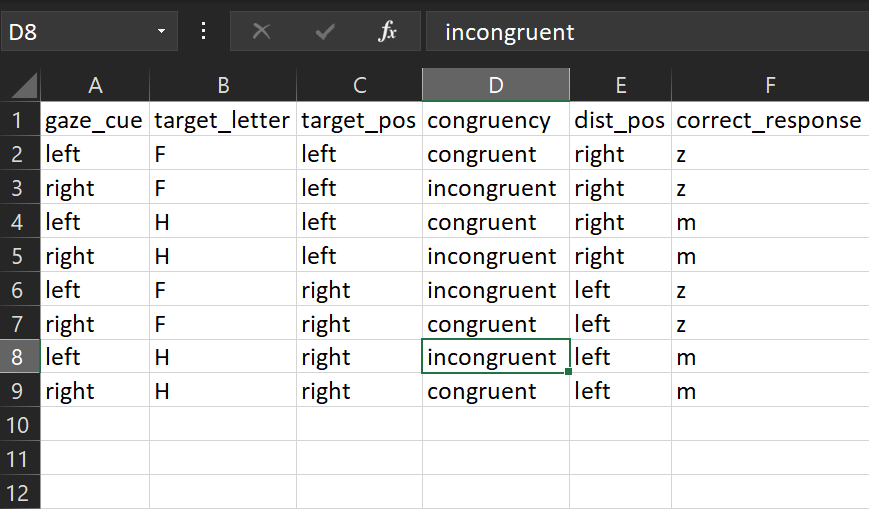Select cell D3 containing incongruent
The height and width of the screenshot is (509, 869).
[496, 188]
